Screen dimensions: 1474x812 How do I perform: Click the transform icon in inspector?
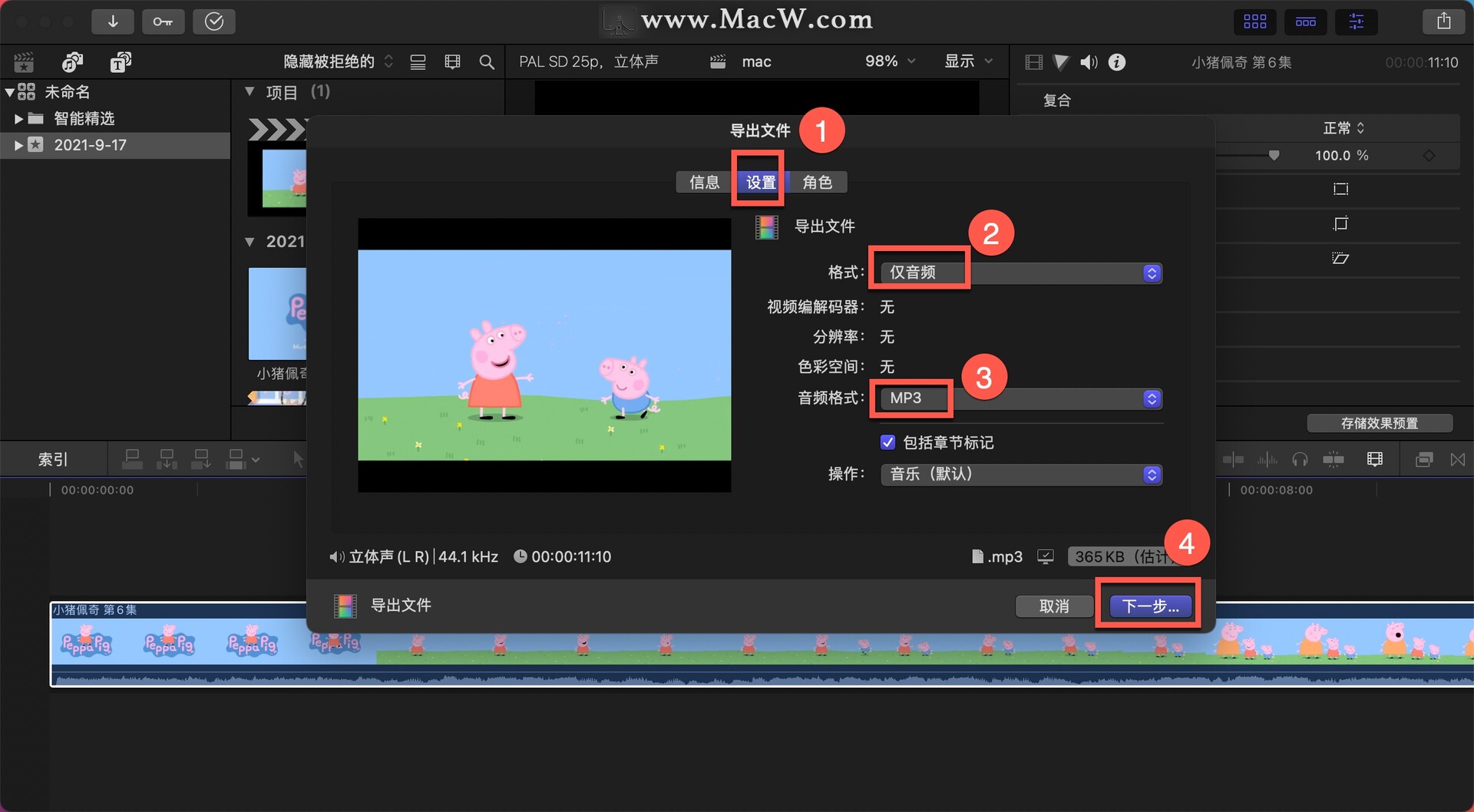click(x=1340, y=189)
